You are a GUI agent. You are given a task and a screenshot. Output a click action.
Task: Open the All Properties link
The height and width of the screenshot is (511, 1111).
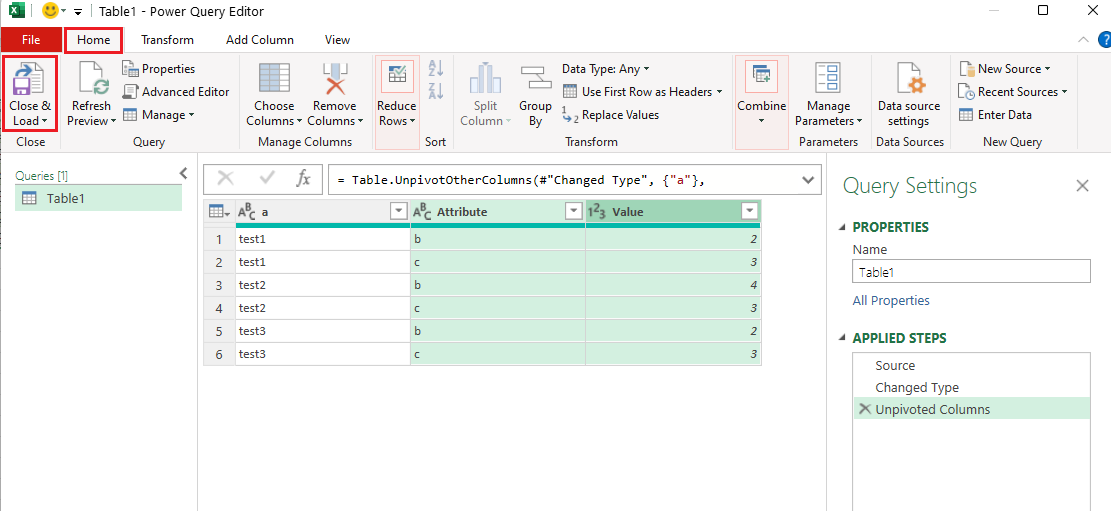pos(891,301)
